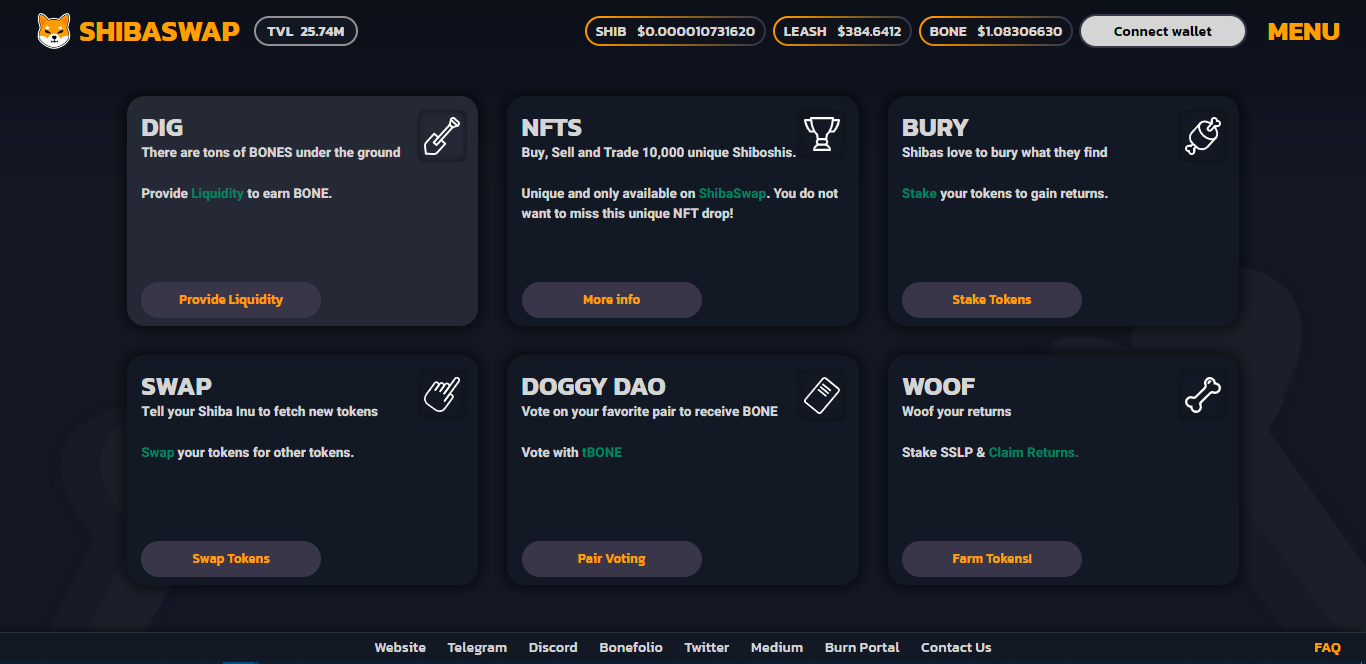Viewport: 1366px width, 664px height.
Task: Click the BONE price pill
Action: pos(996,31)
